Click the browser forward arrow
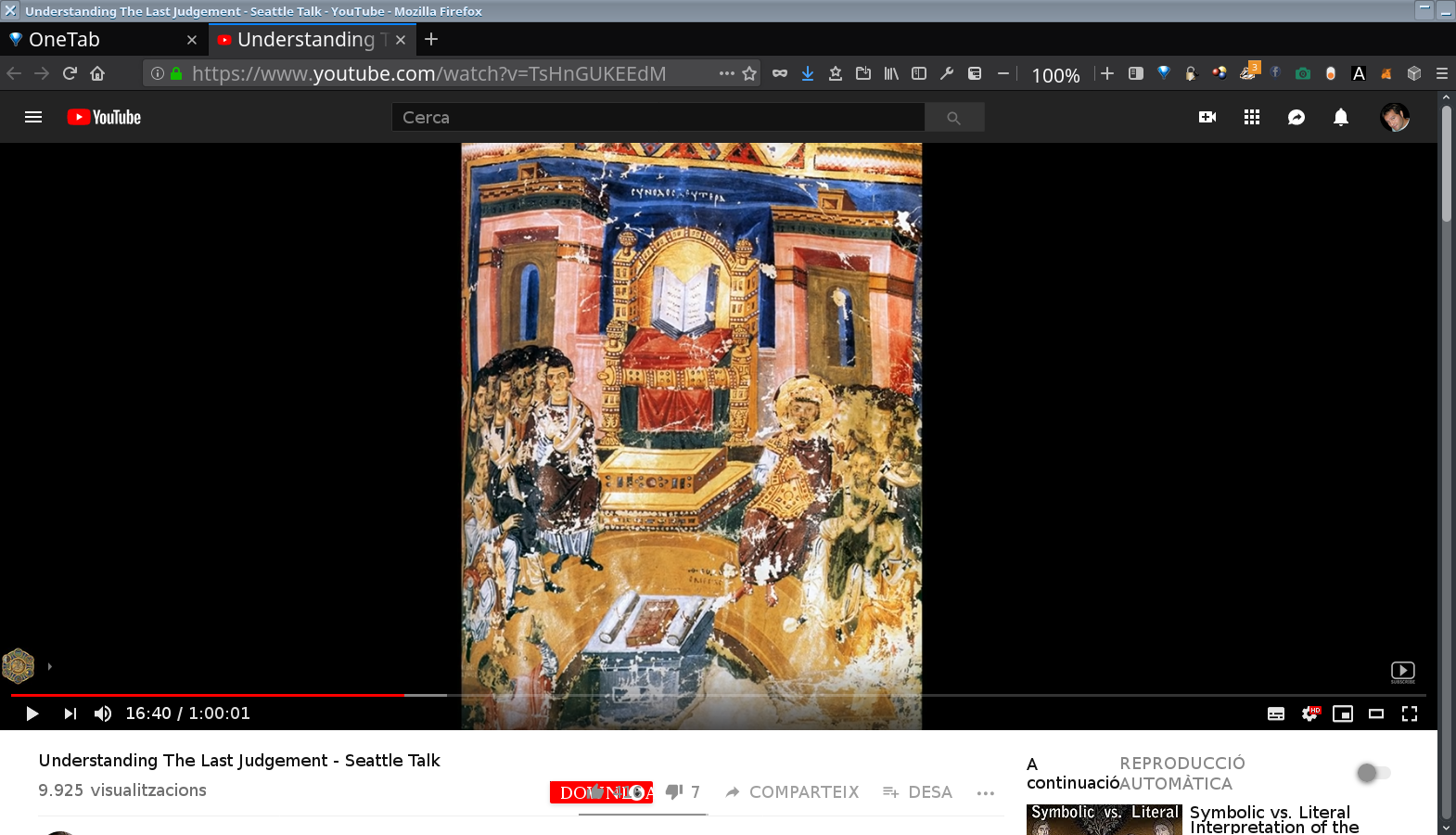1456x835 pixels. (42, 73)
